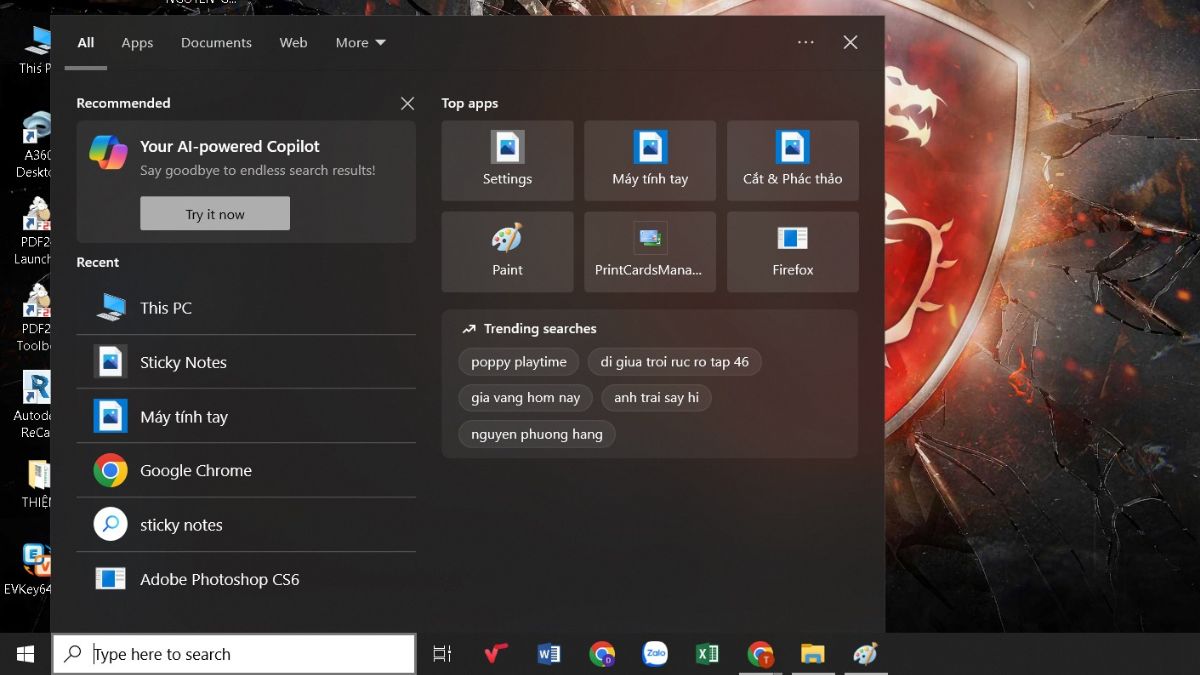Search trending topic 'nguyen phuong hang'
The height and width of the screenshot is (675, 1200).
pyautogui.click(x=537, y=434)
